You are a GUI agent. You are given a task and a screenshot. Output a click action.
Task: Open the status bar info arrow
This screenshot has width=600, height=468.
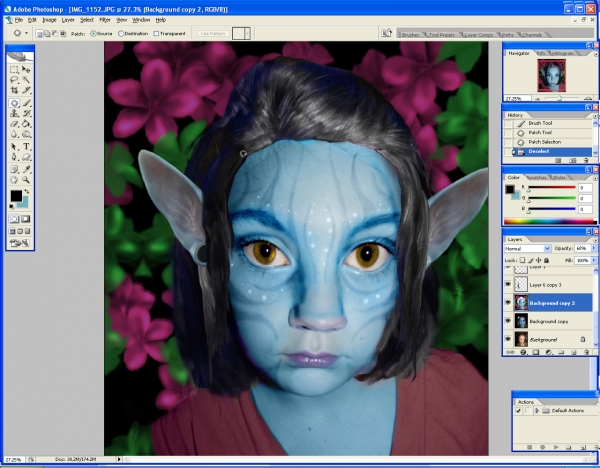[119, 459]
